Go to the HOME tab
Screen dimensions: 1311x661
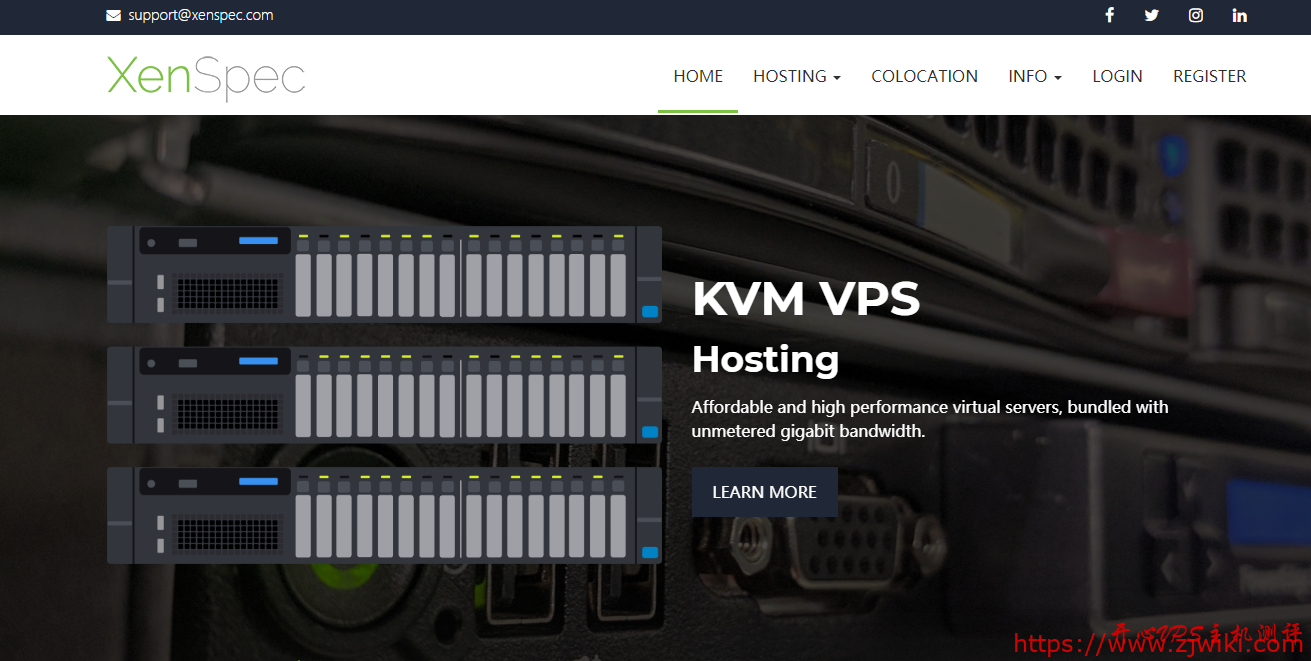[x=698, y=76]
